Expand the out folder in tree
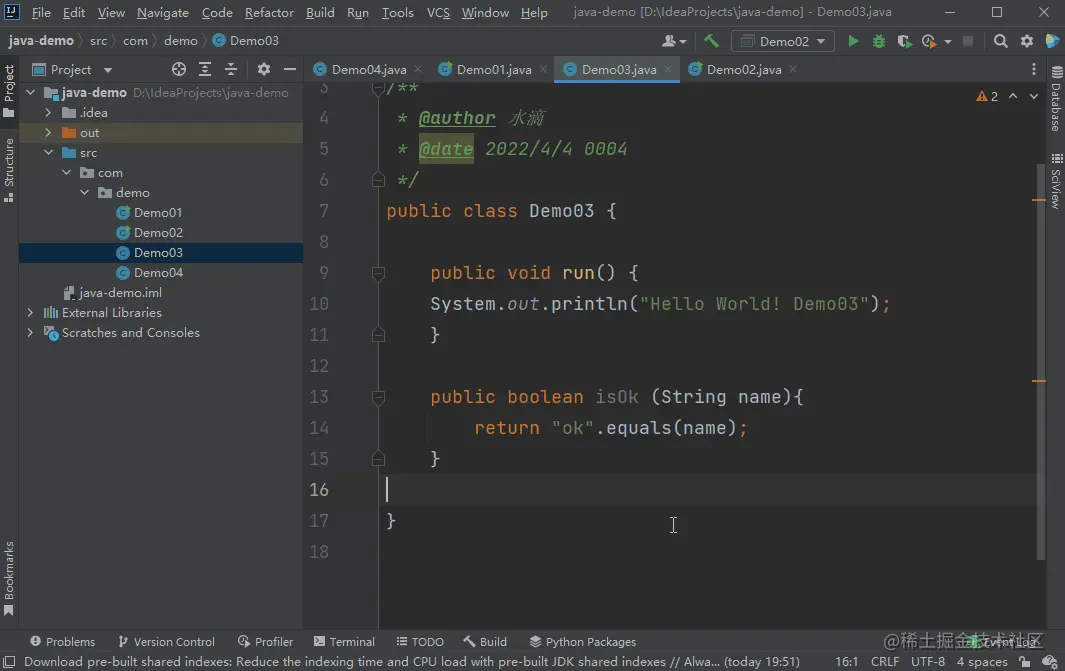 [x=48, y=133]
